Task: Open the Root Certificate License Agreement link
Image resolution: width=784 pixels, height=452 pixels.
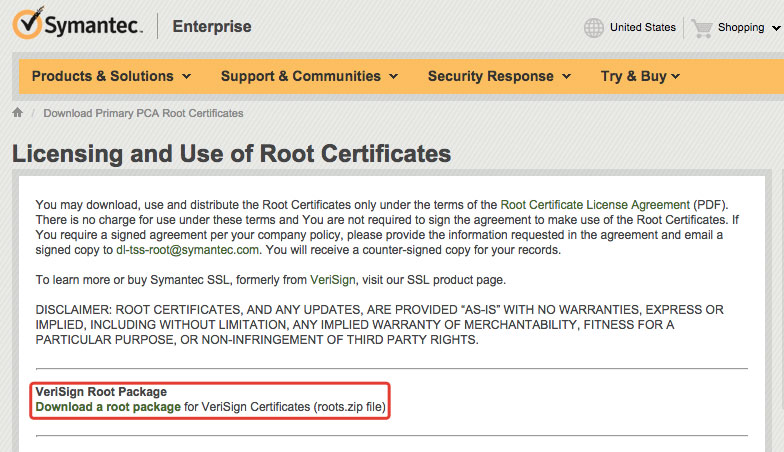Action: coord(595,204)
